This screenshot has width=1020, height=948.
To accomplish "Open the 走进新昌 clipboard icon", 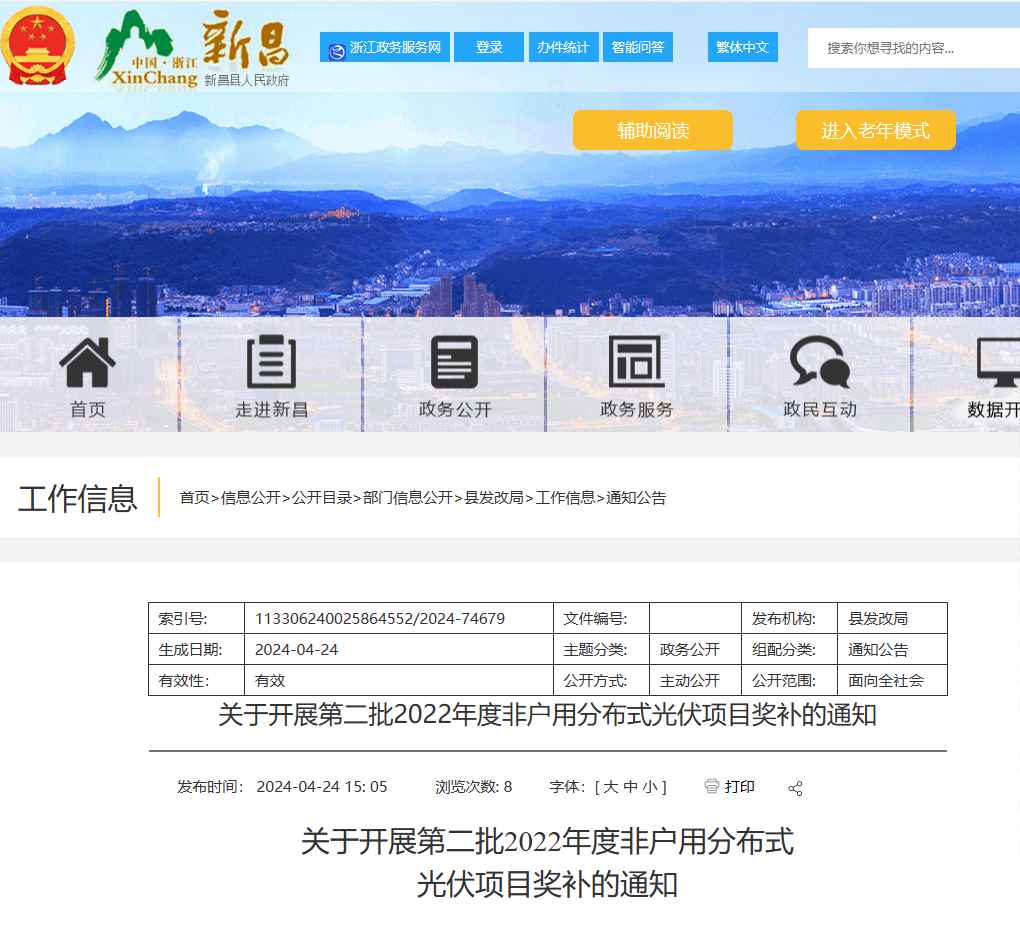I will 271,362.
